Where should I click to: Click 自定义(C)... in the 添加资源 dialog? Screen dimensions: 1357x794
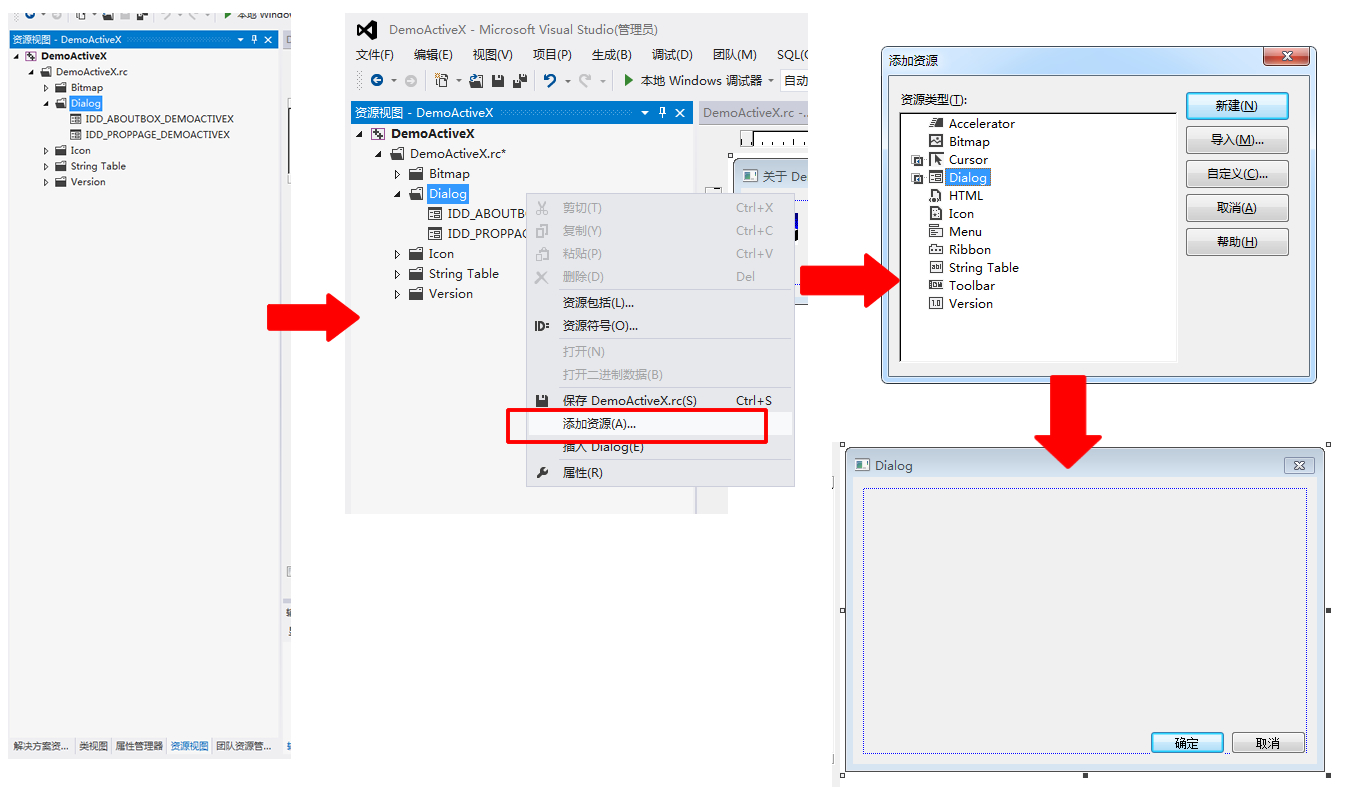[1237, 173]
